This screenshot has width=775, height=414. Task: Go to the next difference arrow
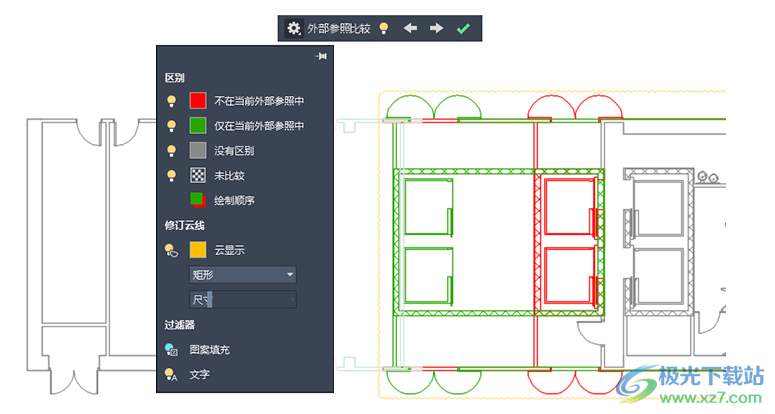pos(436,28)
